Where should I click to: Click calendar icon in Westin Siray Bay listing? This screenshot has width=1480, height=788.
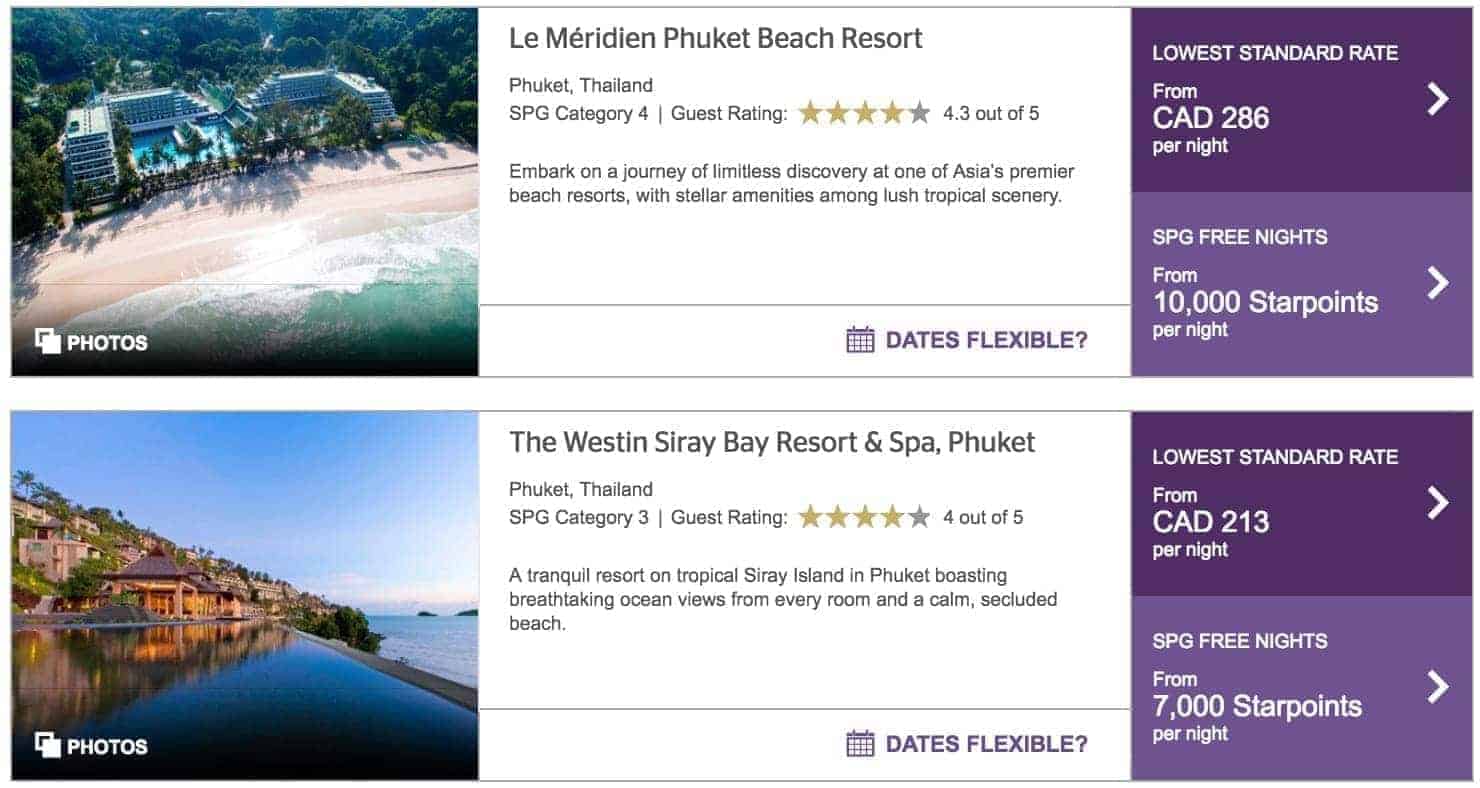click(x=860, y=744)
